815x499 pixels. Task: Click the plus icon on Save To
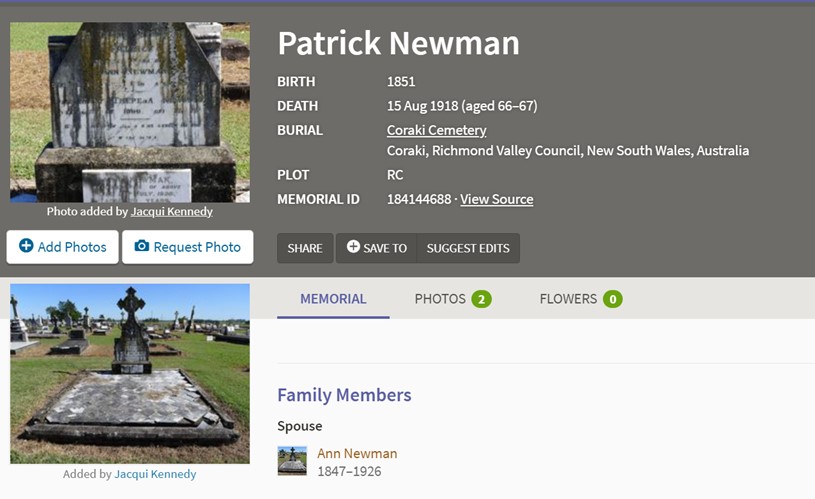(353, 248)
